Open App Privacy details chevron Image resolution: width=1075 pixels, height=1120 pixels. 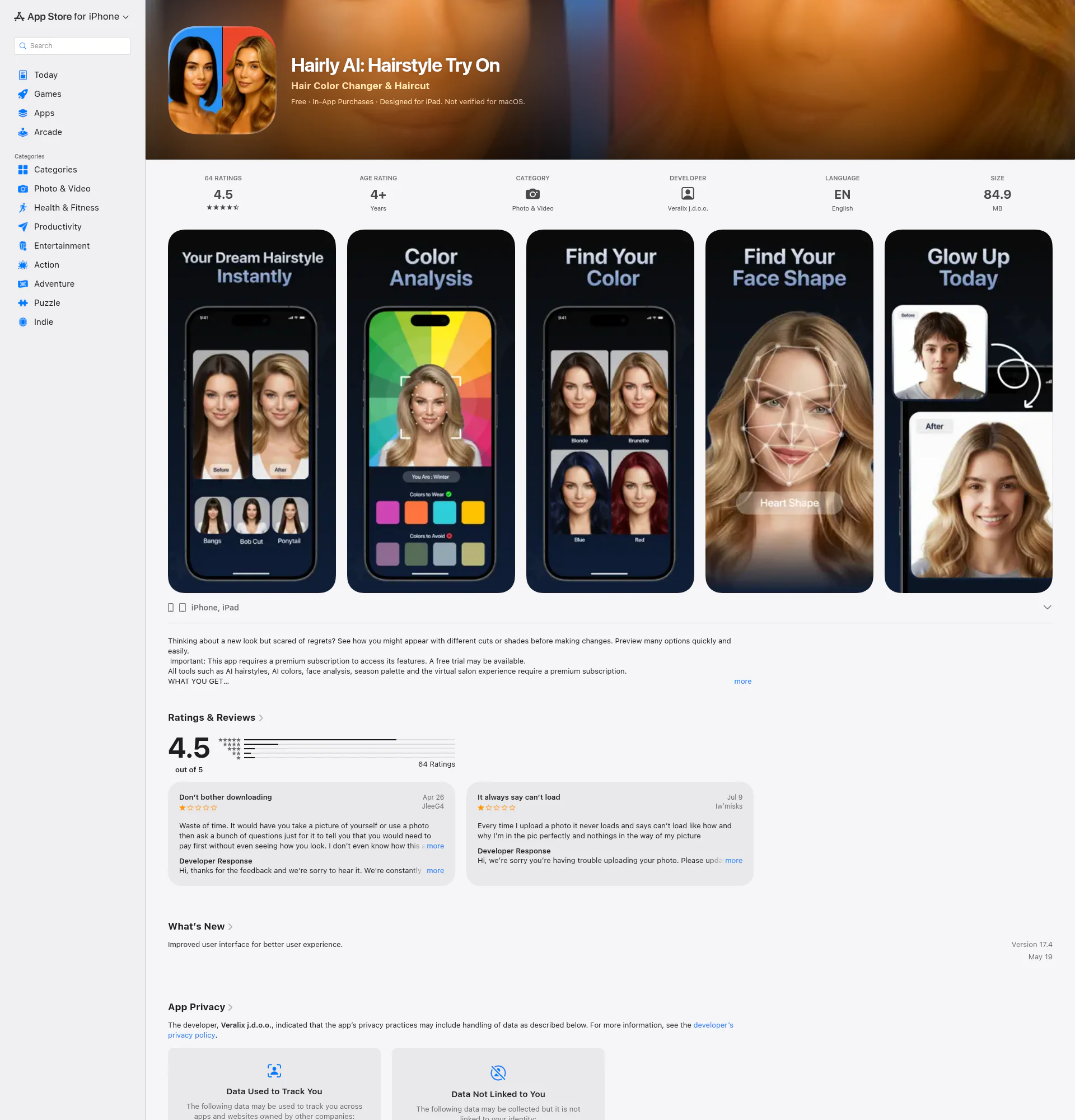pyautogui.click(x=230, y=1007)
